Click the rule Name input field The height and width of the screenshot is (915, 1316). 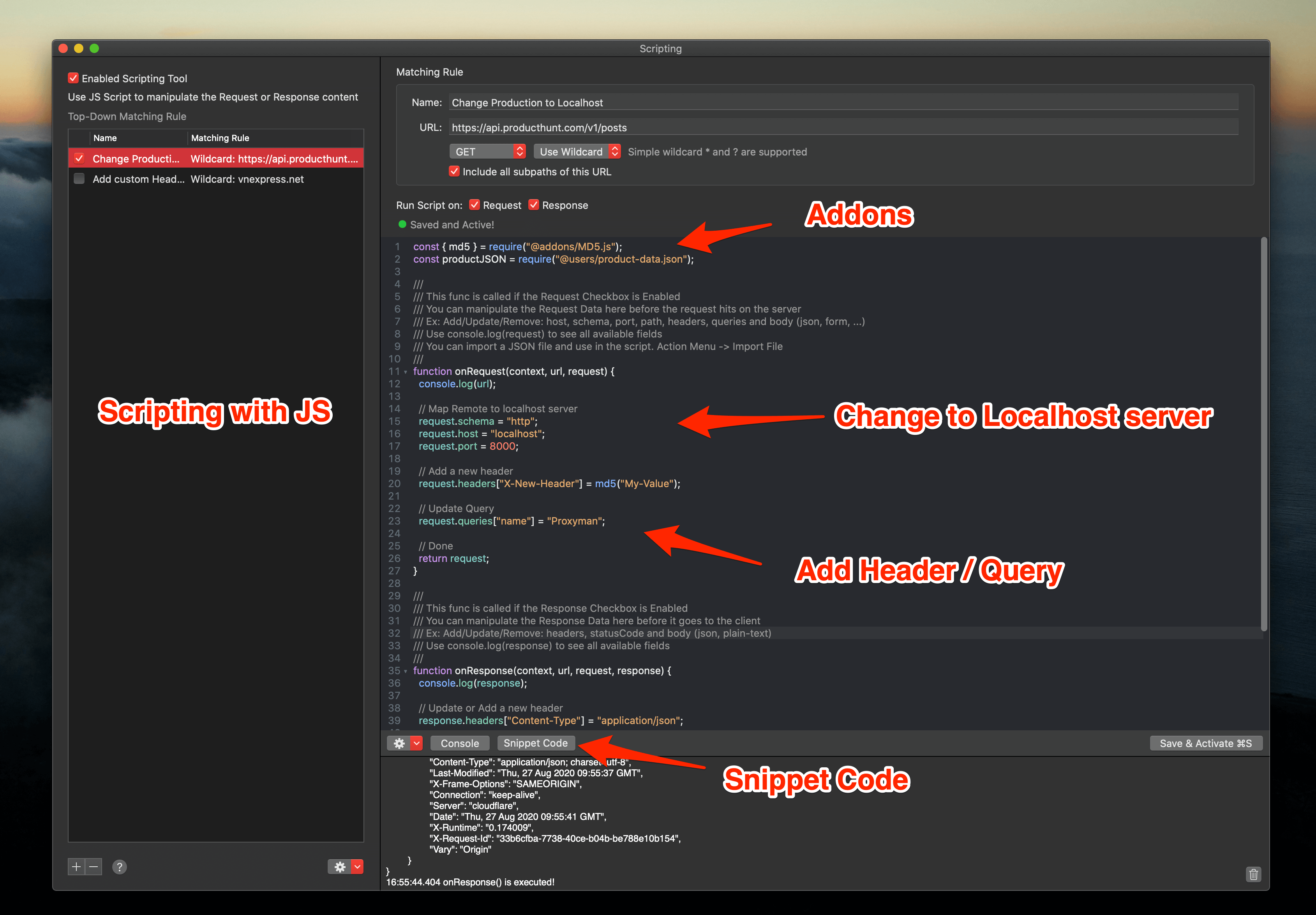coord(843,102)
